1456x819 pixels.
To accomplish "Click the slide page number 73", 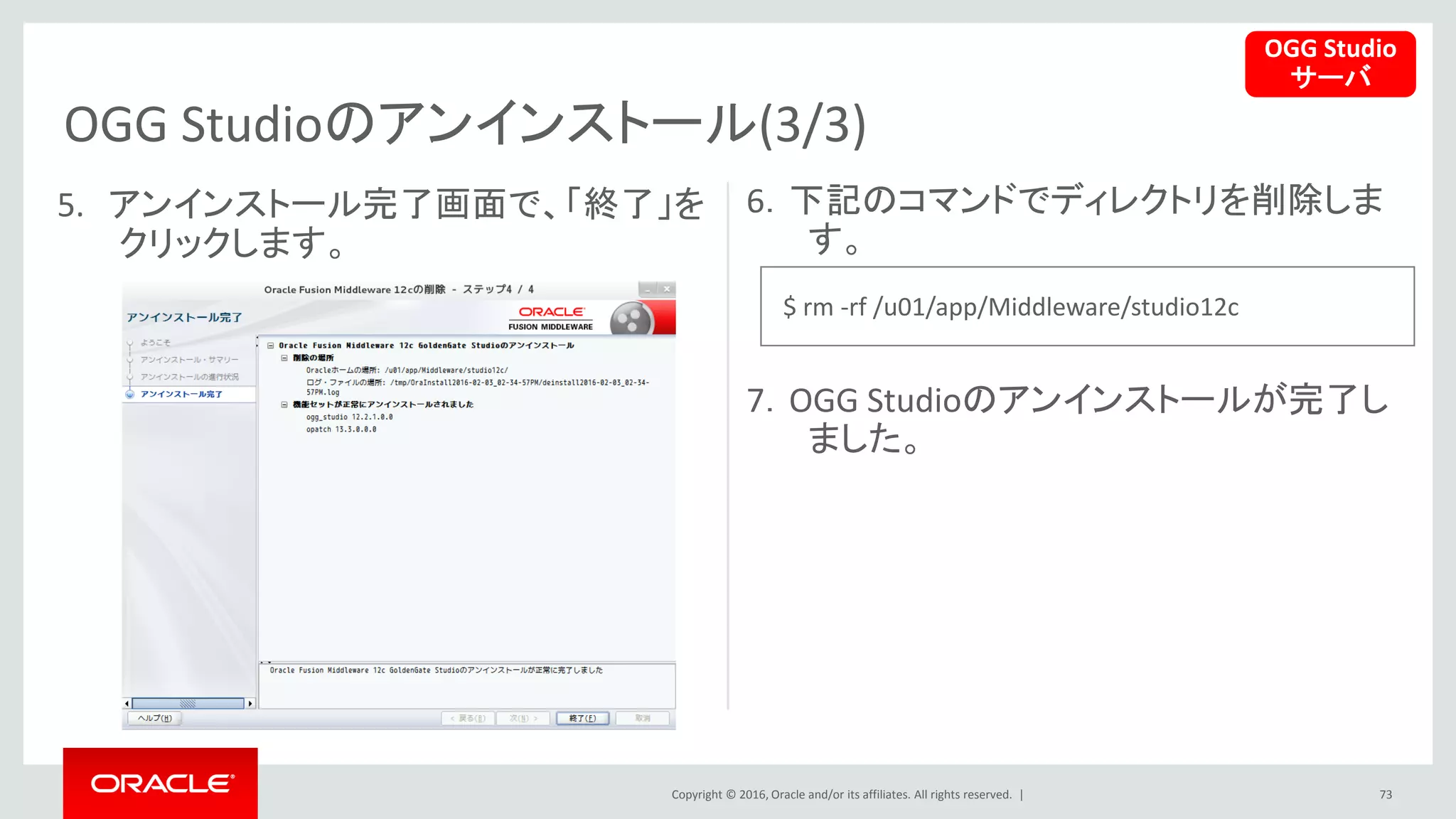I will [x=1386, y=795].
